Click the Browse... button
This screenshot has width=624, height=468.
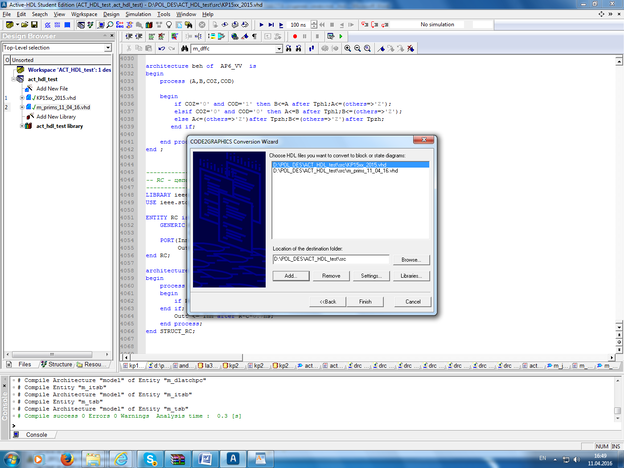coord(410,259)
